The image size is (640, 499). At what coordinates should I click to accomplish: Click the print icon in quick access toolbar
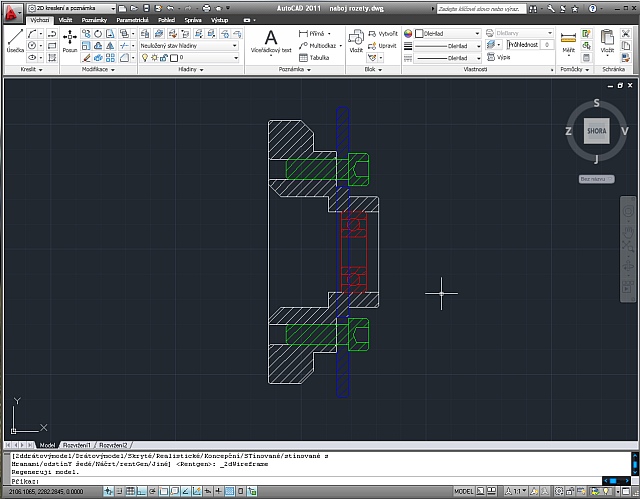pos(207,8)
